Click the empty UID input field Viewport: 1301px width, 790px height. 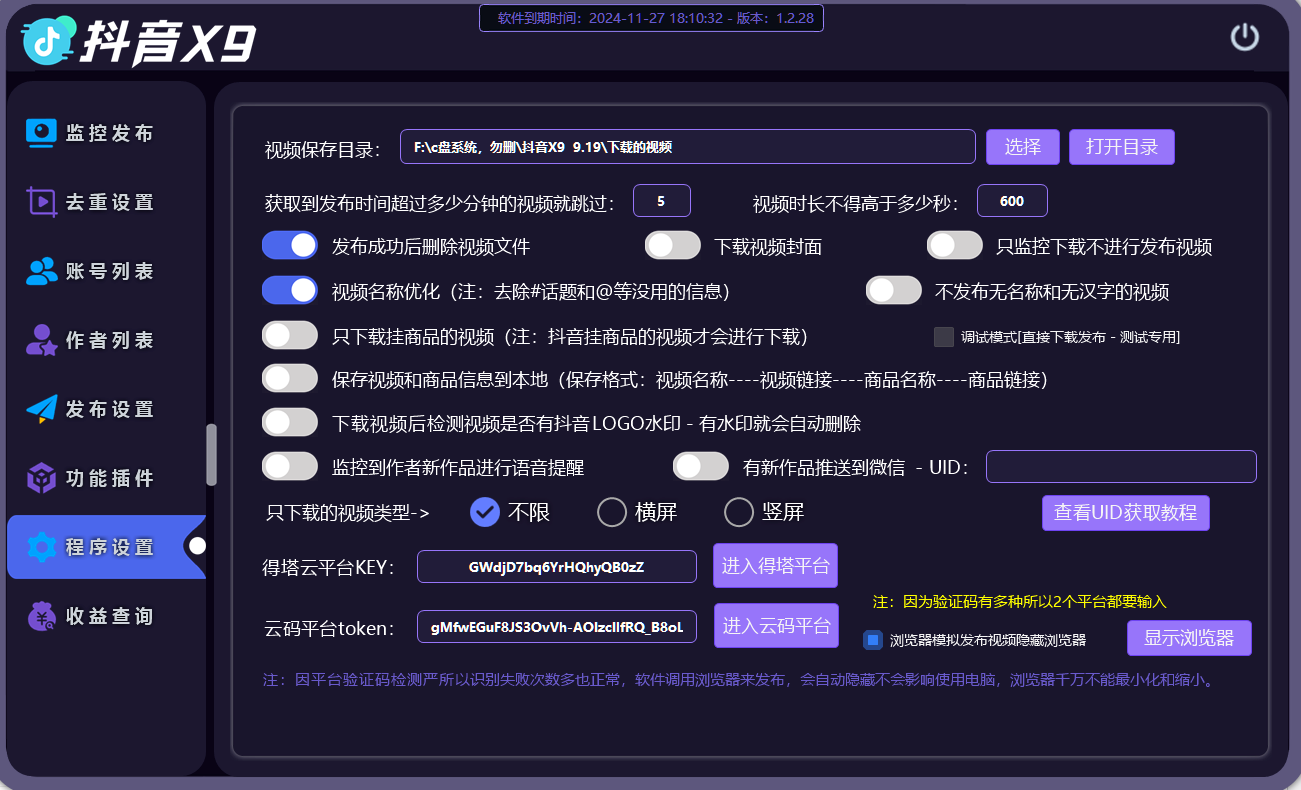point(1121,467)
